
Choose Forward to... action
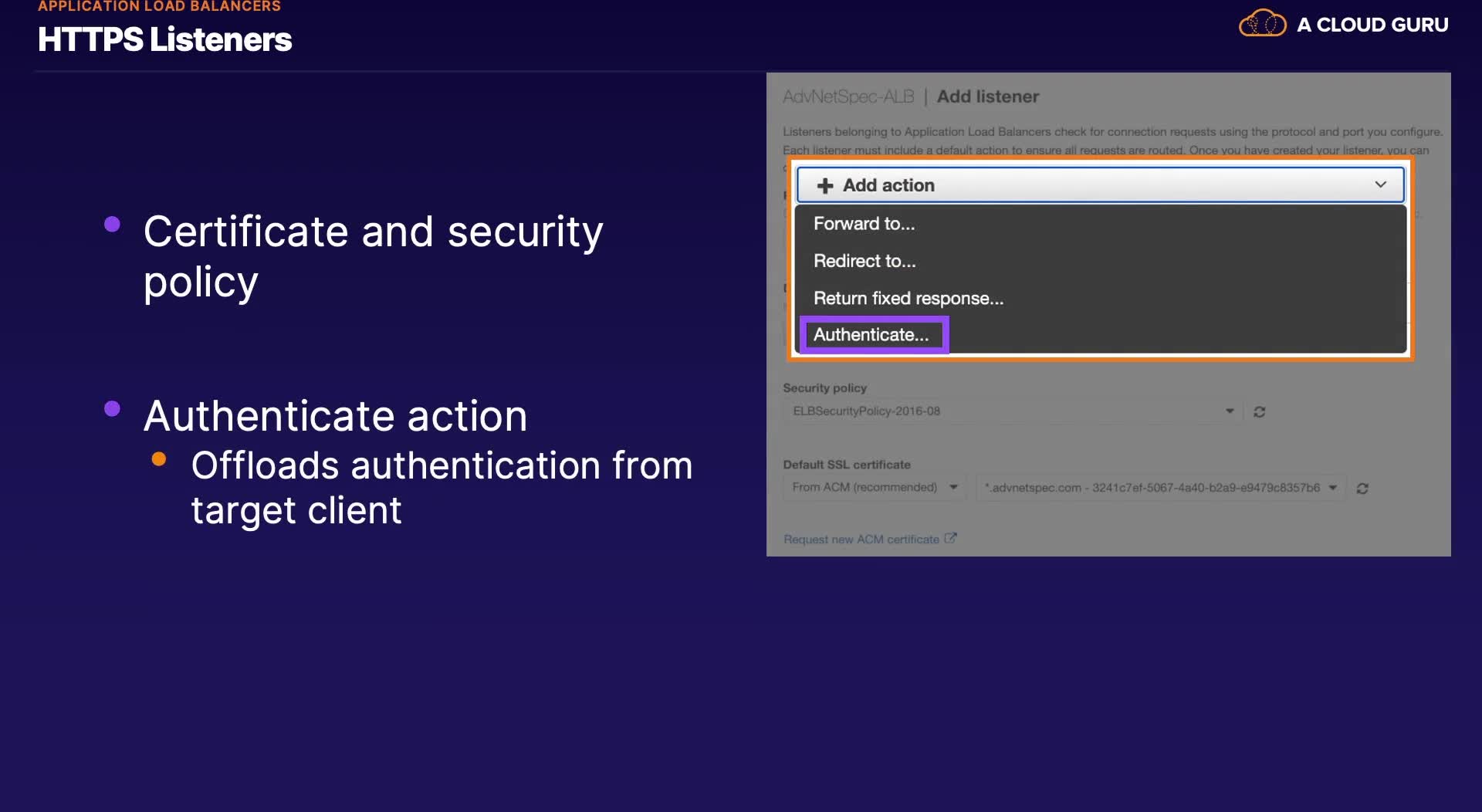pyautogui.click(x=864, y=224)
